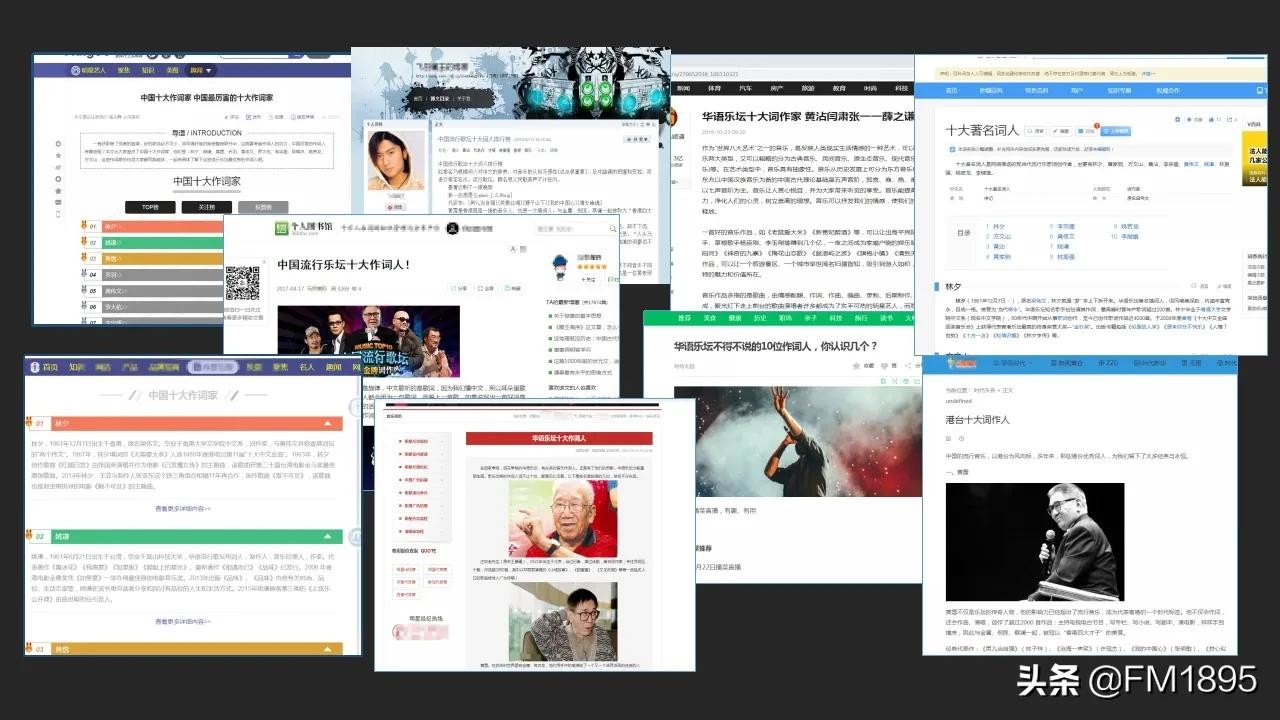Scan the QR code beside 中国流行乐坛十大作词人 article

pyautogui.click(x=242, y=283)
